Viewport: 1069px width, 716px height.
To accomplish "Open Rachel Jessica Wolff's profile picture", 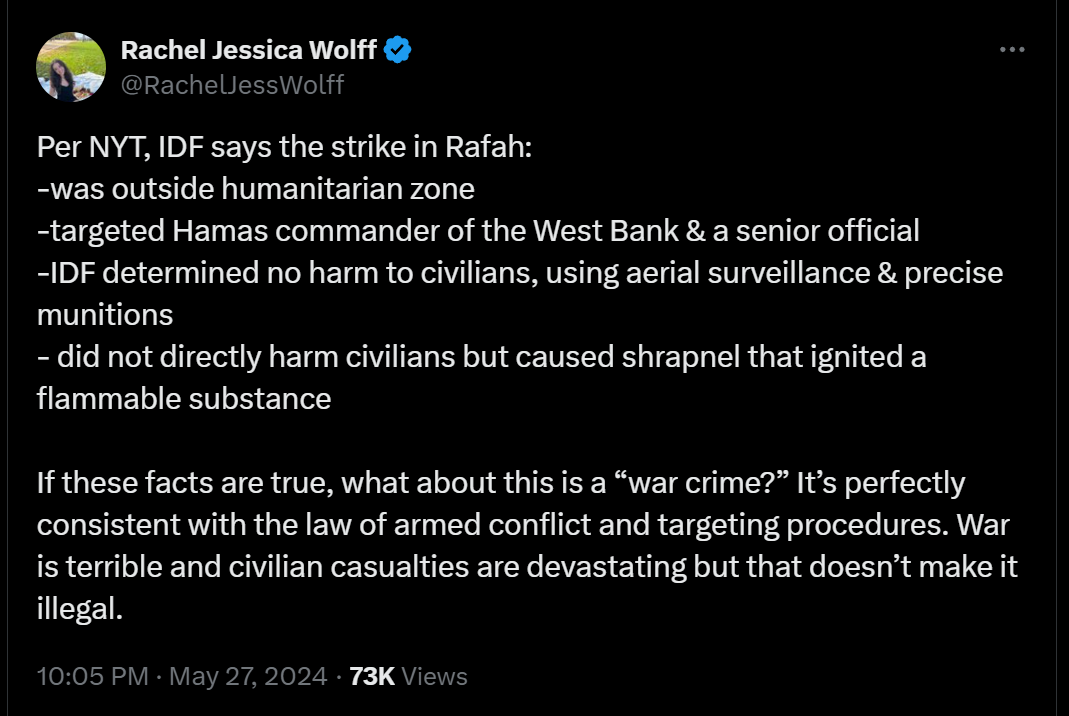I will [71, 67].
